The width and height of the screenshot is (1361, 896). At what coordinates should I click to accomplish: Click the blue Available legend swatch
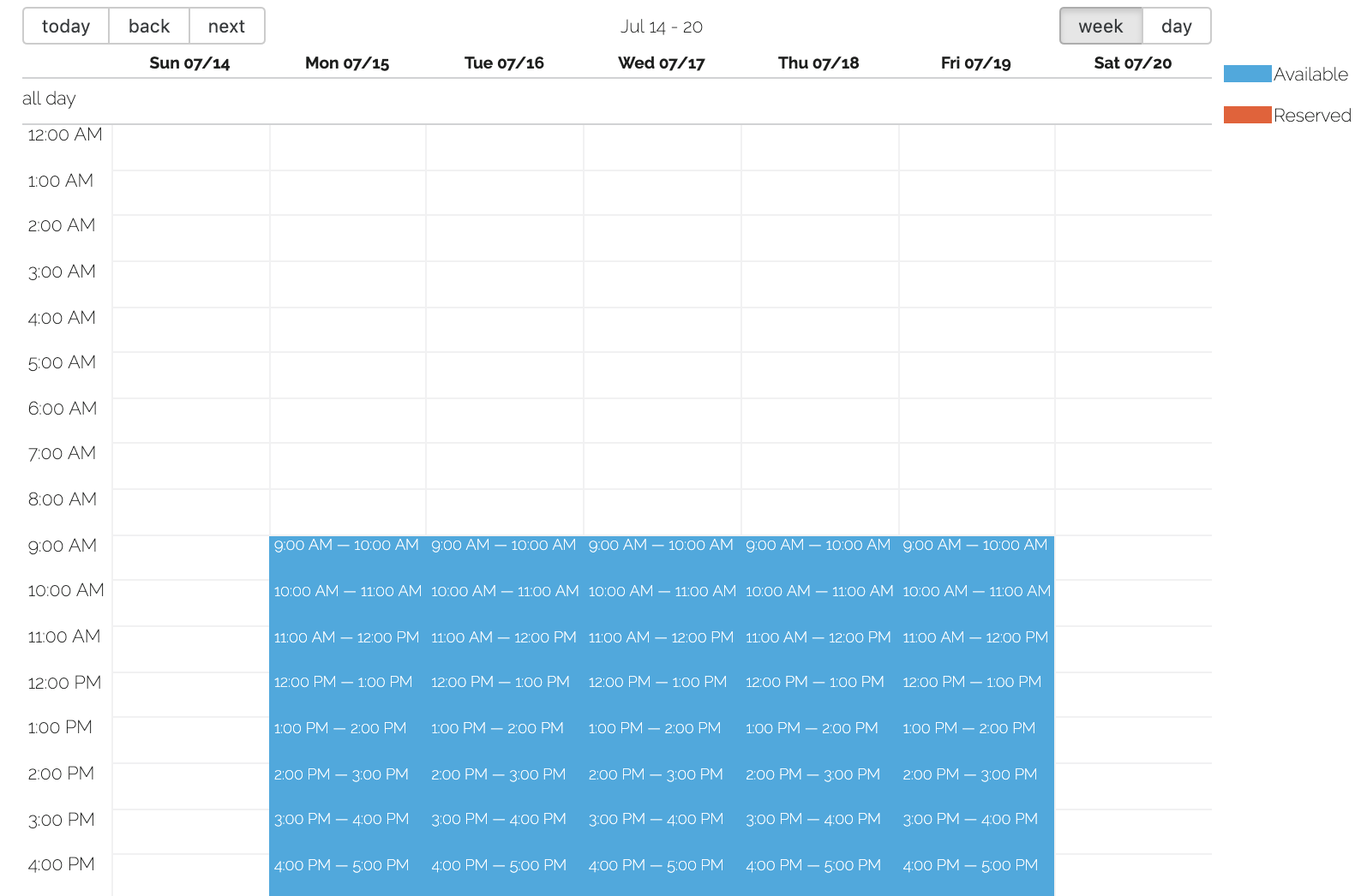tap(1247, 75)
